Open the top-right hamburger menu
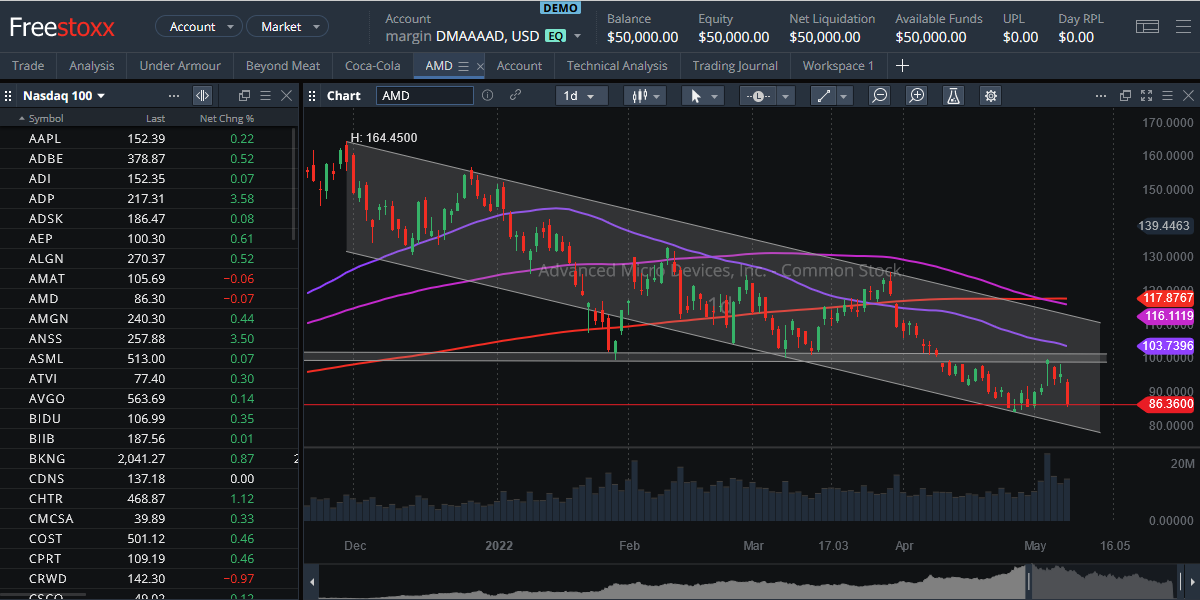This screenshot has height=600, width=1200. pos(1181,26)
